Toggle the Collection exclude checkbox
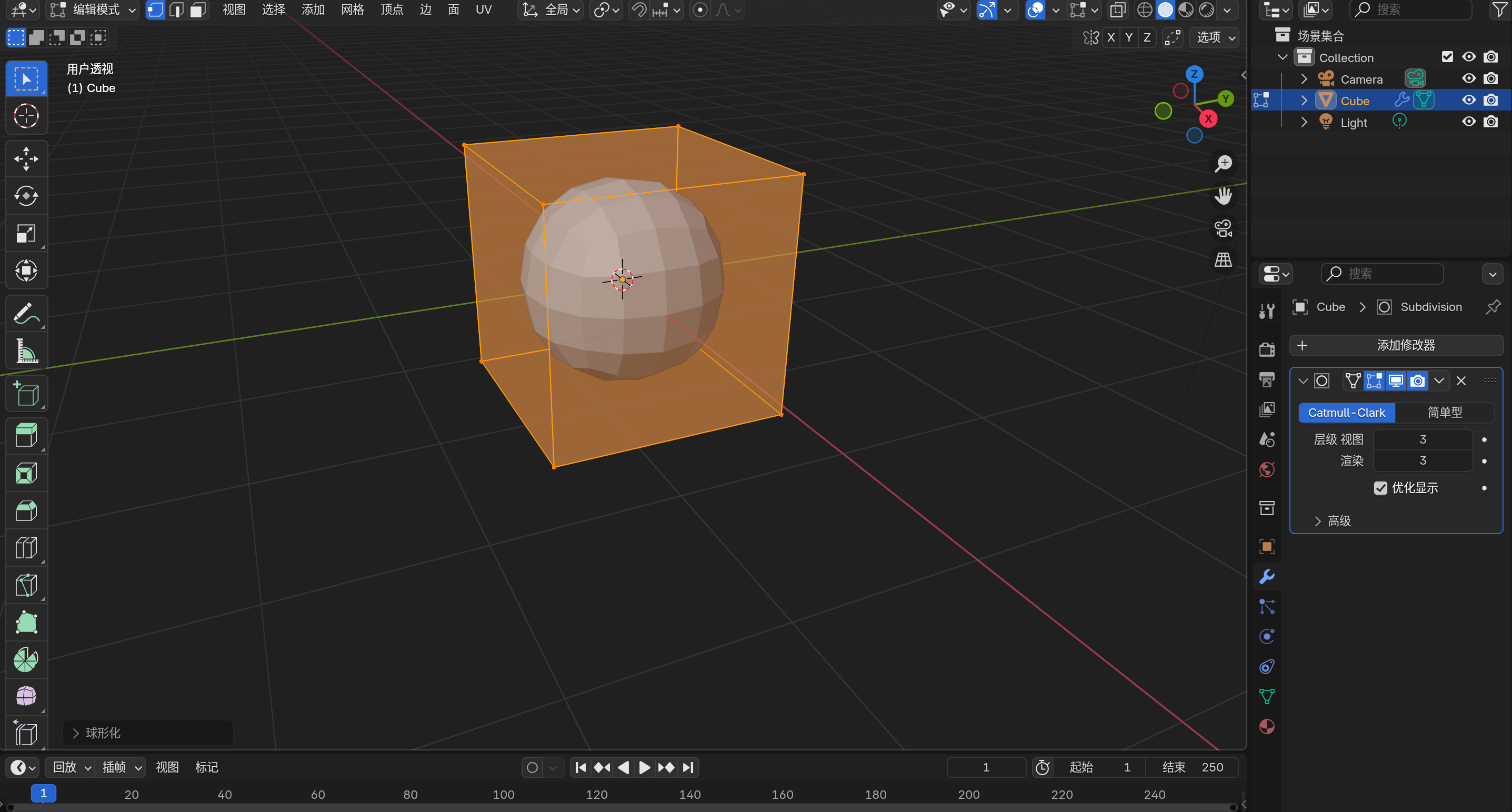This screenshot has width=1512, height=812. (x=1447, y=57)
